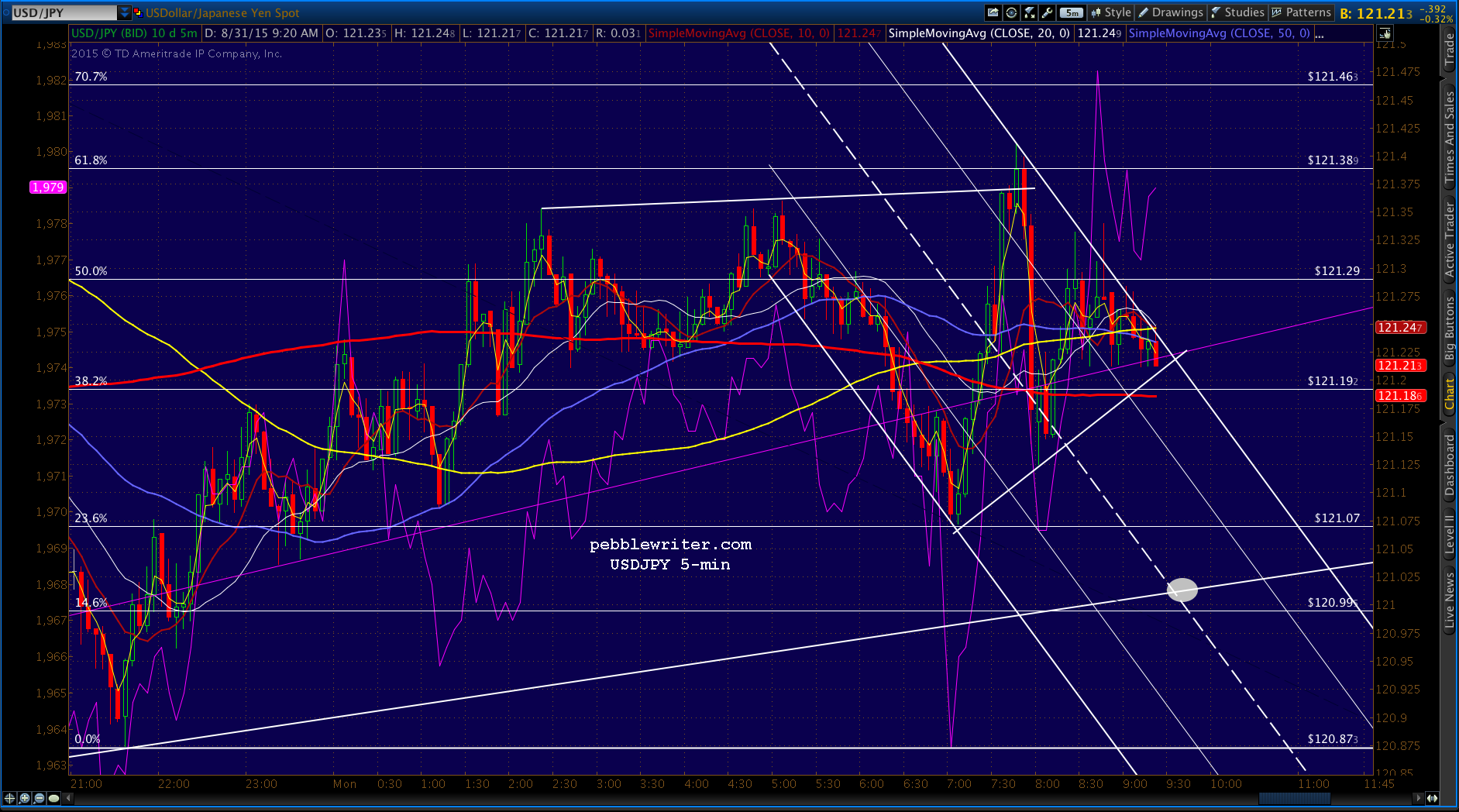Click the crosshair pan tool icon
This screenshot has width=1459, height=812.
pos(10,798)
